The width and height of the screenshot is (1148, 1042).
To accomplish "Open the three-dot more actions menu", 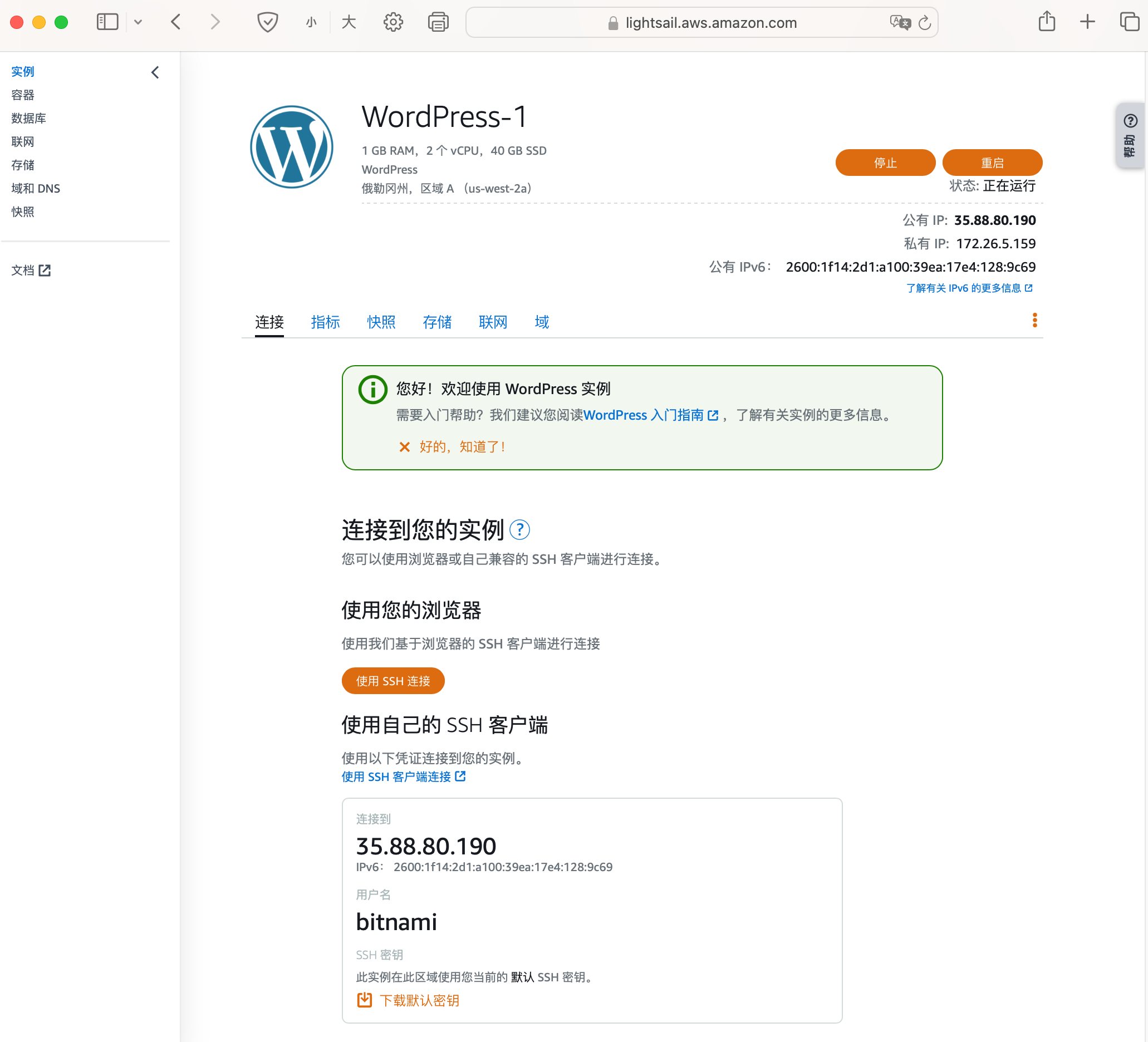I will (x=1034, y=321).
